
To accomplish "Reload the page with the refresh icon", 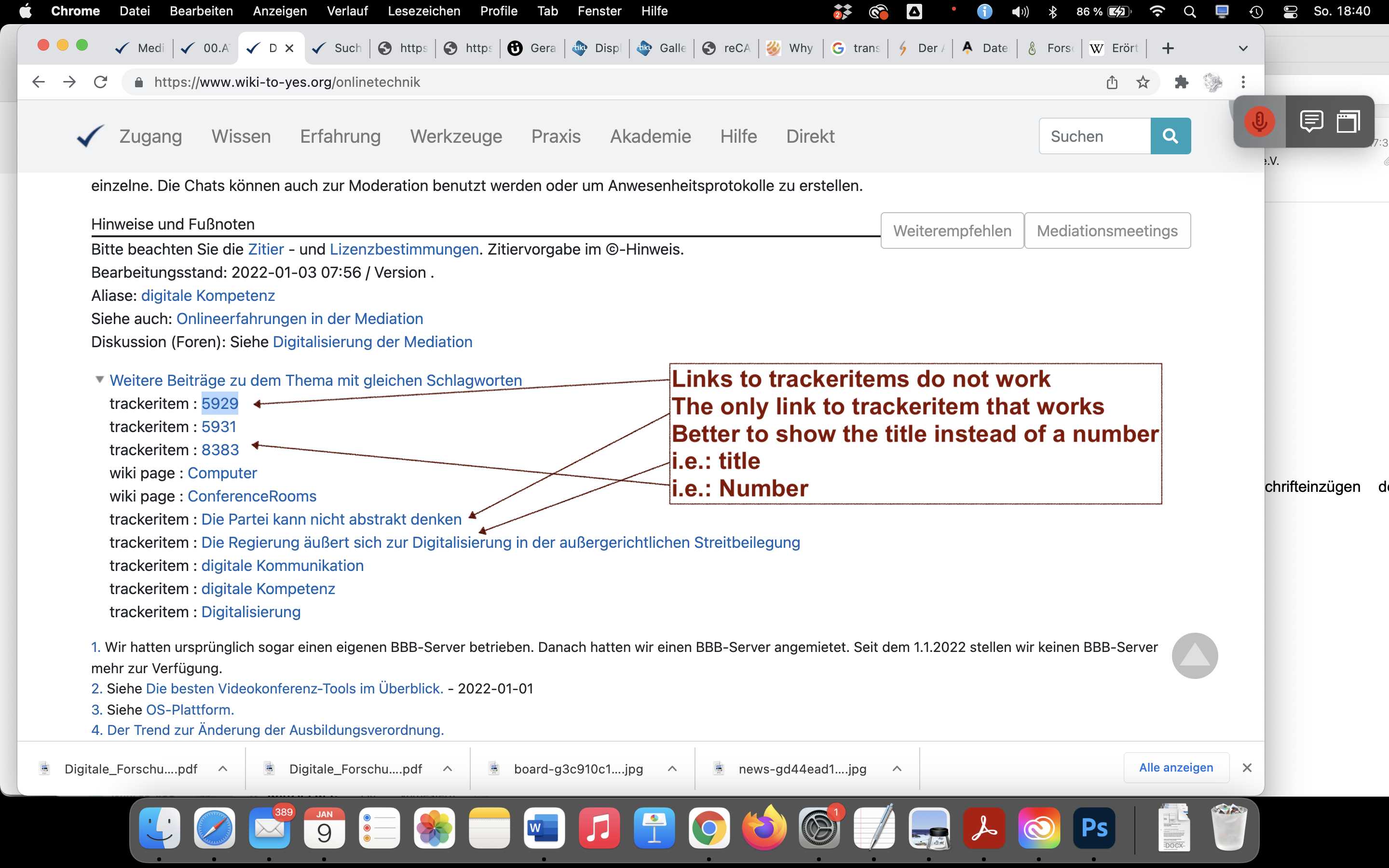I will (x=100, y=82).
